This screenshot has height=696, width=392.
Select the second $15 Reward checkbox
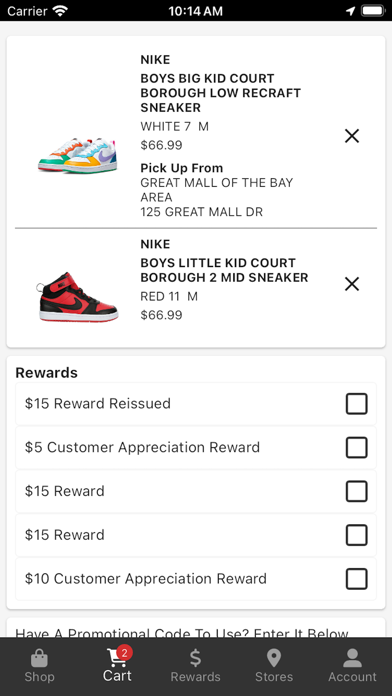pos(356,535)
